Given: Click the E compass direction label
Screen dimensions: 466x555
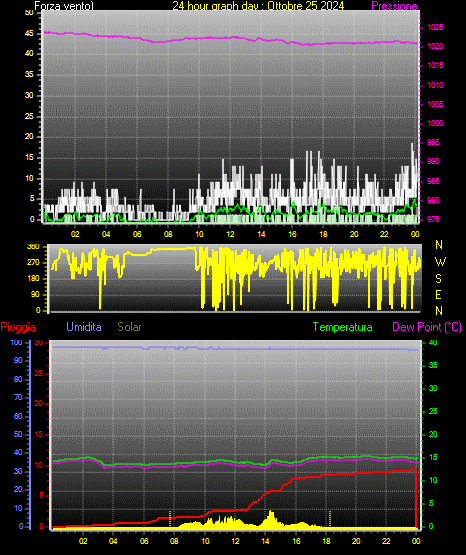Looking at the screenshot, I should point(438,294).
